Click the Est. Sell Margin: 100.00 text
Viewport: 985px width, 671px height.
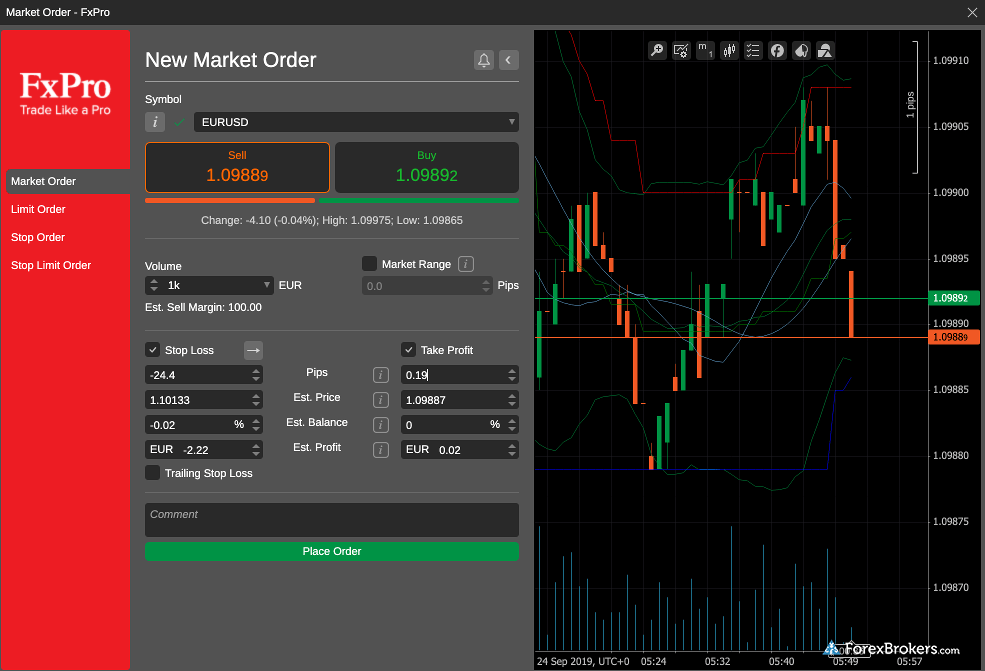(204, 307)
